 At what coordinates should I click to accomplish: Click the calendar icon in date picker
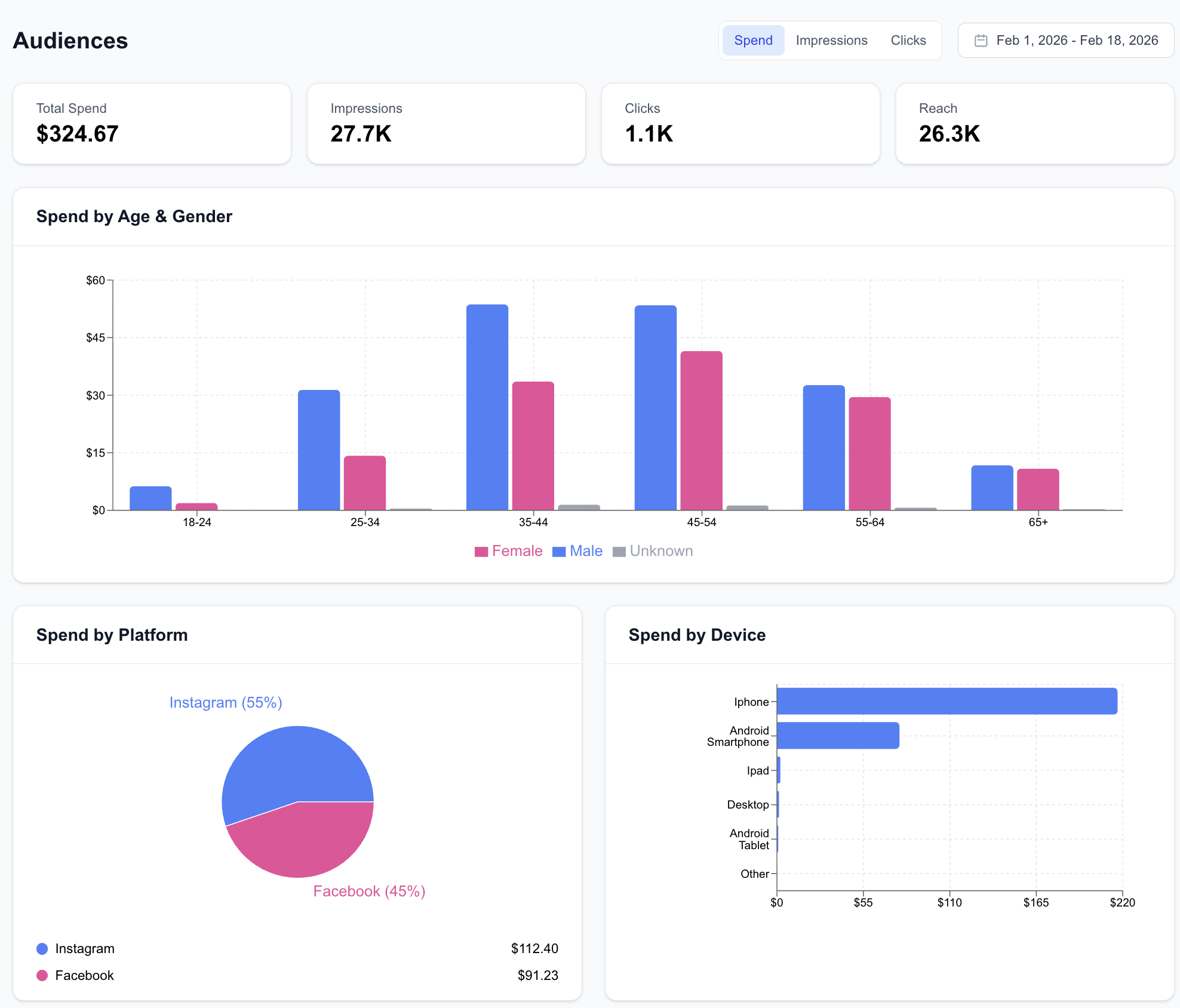point(981,39)
